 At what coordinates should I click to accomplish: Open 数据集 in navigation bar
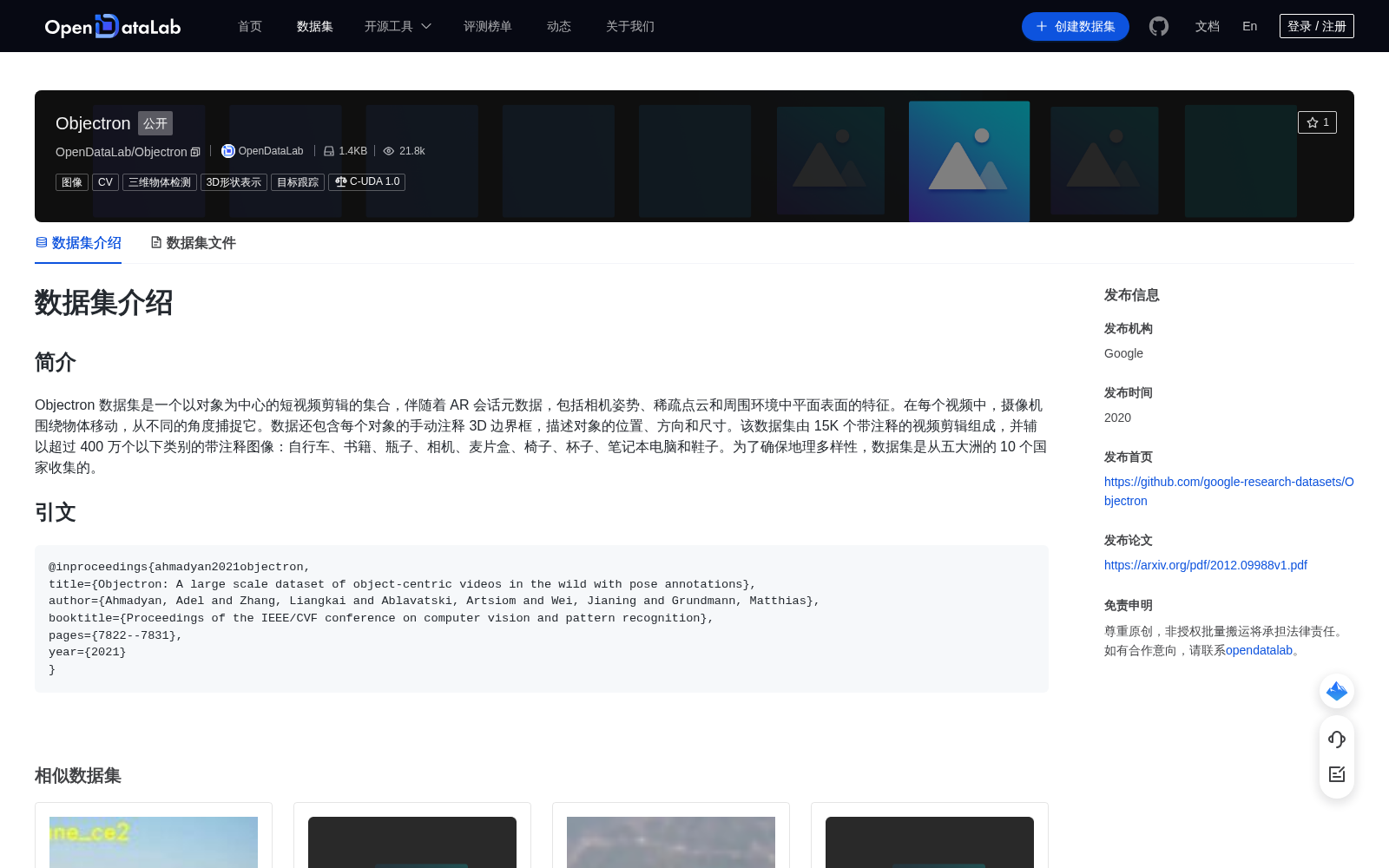315,26
